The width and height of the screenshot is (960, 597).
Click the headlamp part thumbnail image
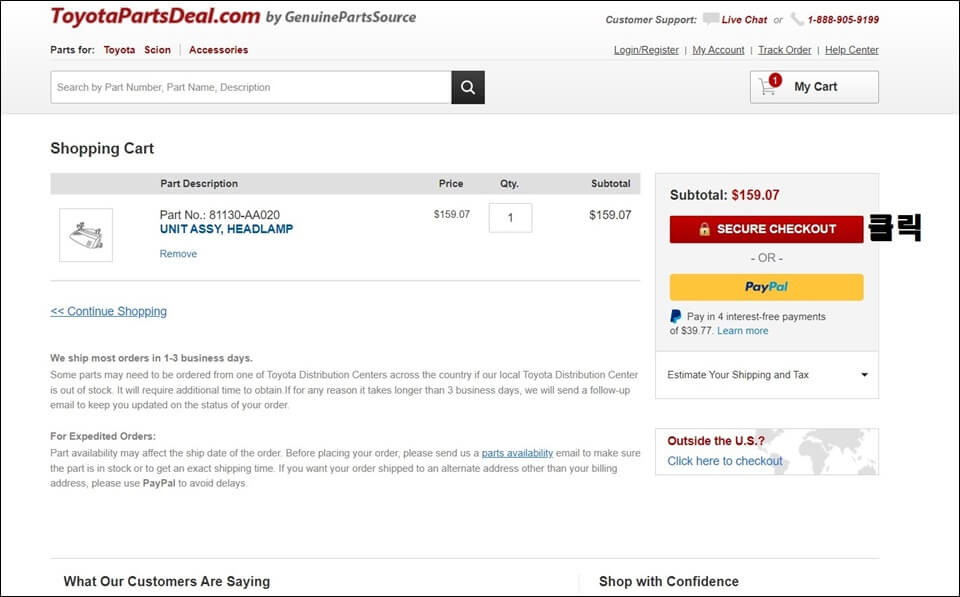(86, 235)
